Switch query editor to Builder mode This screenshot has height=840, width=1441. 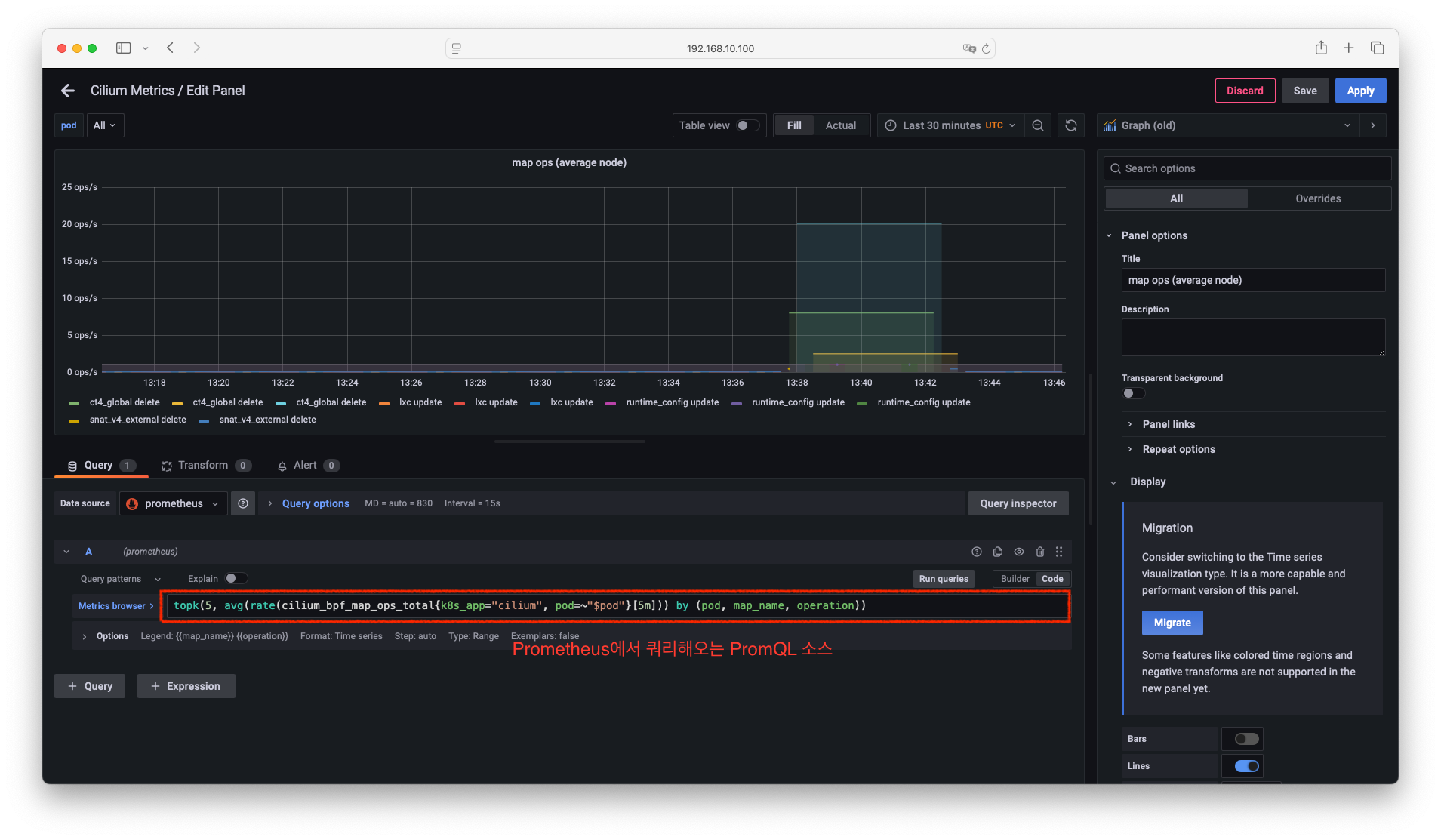pos(1015,579)
